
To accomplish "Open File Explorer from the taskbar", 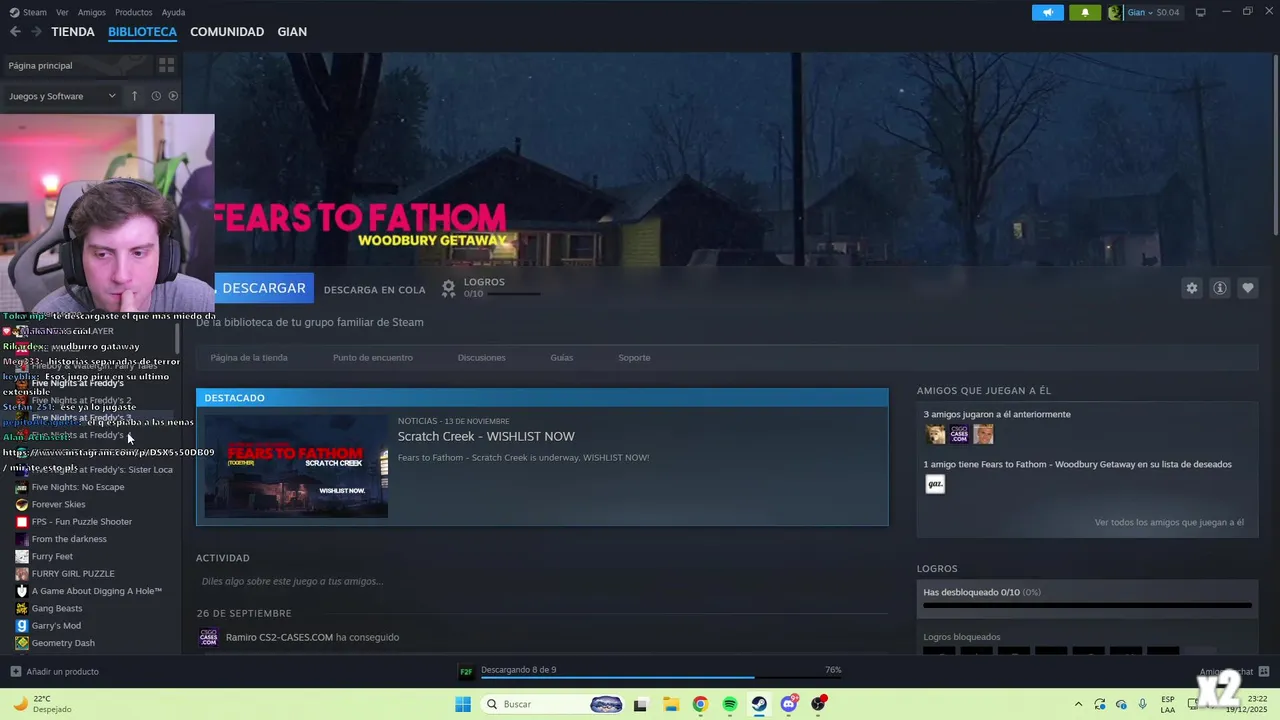I will tap(670, 704).
